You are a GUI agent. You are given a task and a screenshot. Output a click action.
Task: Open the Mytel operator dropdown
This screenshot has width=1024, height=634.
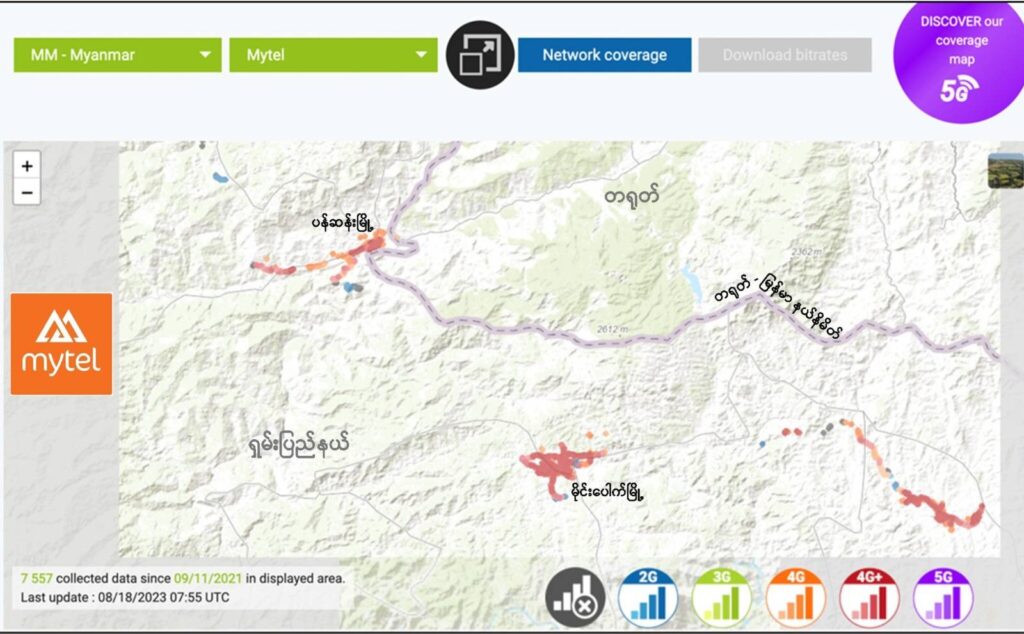pyautogui.click(x=333, y=55)
